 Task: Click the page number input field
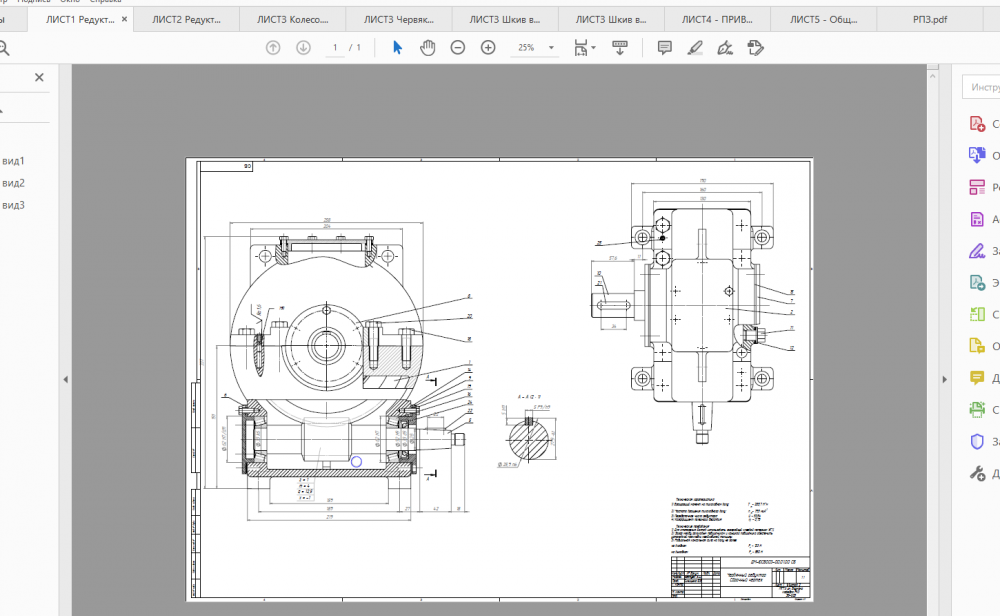(x=335, y=47)
